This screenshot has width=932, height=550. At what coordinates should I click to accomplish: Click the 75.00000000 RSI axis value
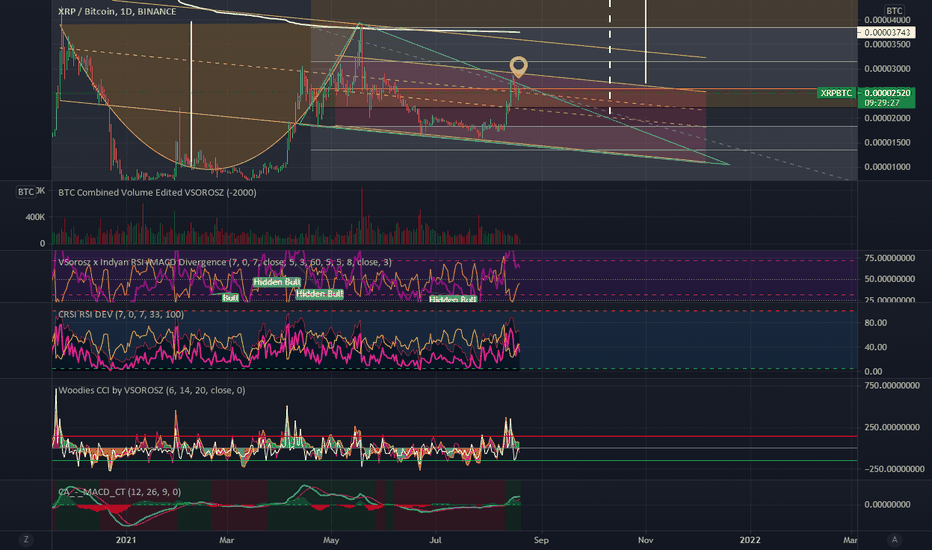click(x=890, y=259)
